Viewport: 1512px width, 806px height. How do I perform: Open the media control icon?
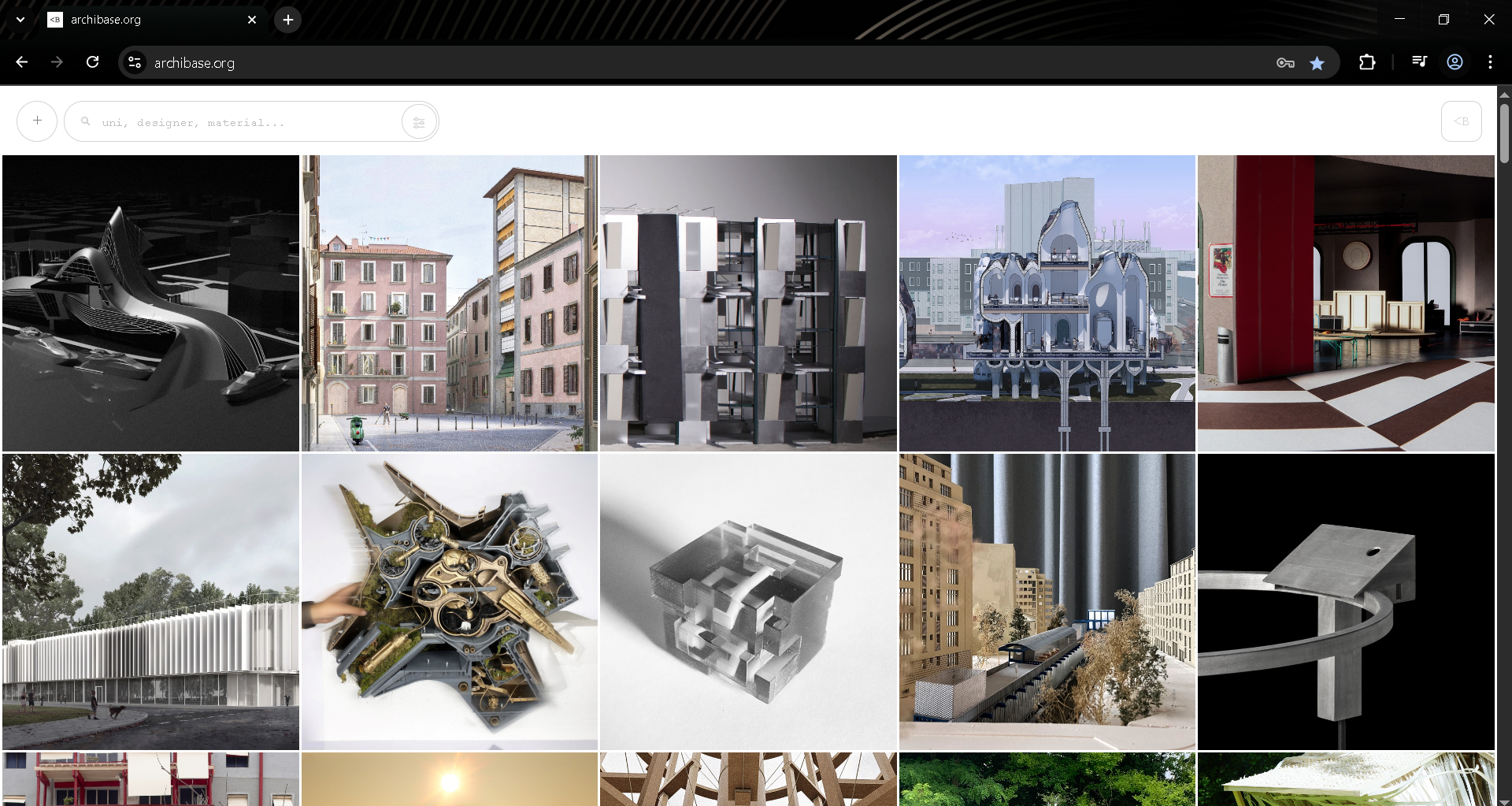pyautogui.click(x=1419, y=61)
